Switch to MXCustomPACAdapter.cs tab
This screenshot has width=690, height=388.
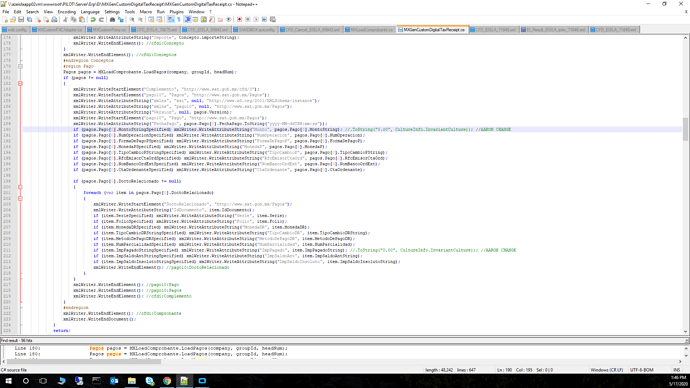[x=58, y=29]
